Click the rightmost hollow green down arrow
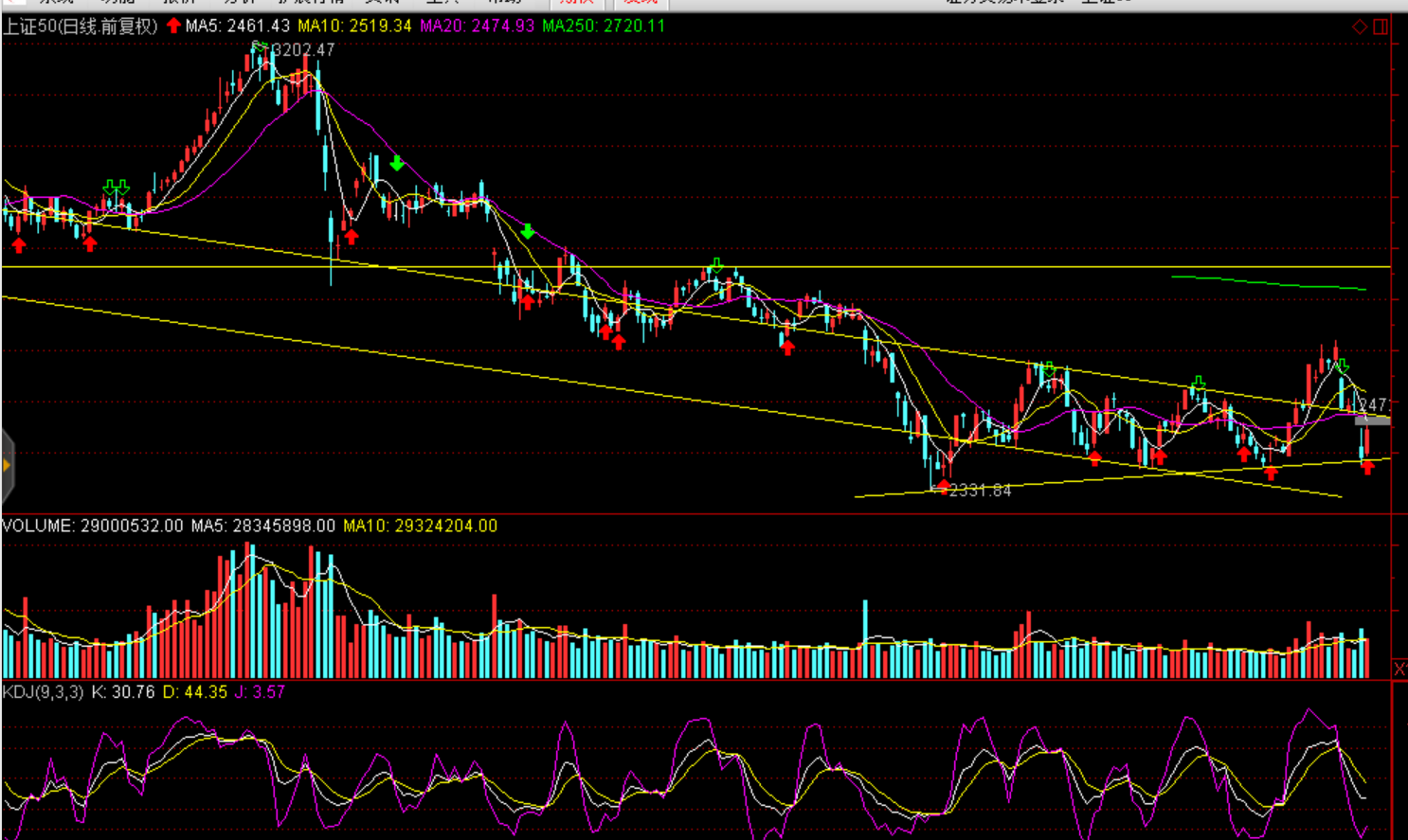Screen dimensions: 1408x840 (1343, 366)
